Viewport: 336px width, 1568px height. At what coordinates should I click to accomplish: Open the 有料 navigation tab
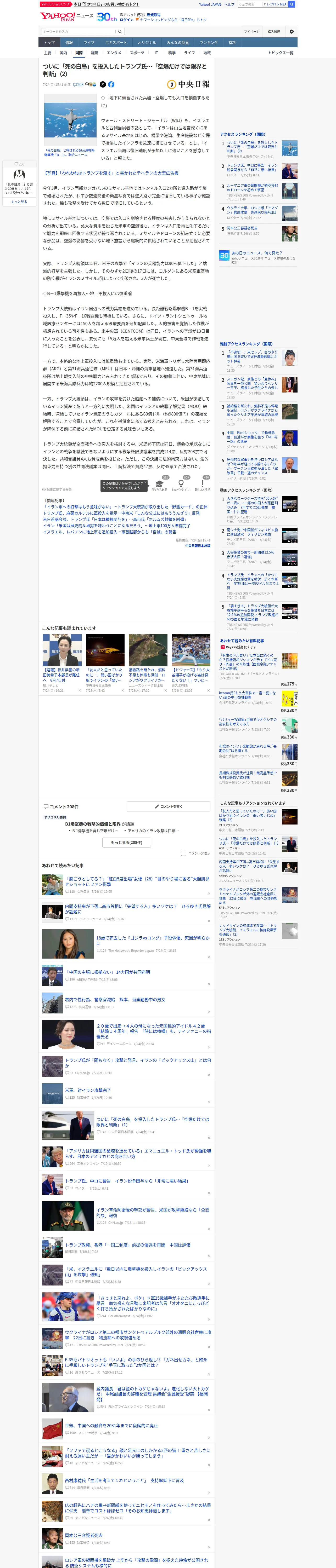[232, 43]
